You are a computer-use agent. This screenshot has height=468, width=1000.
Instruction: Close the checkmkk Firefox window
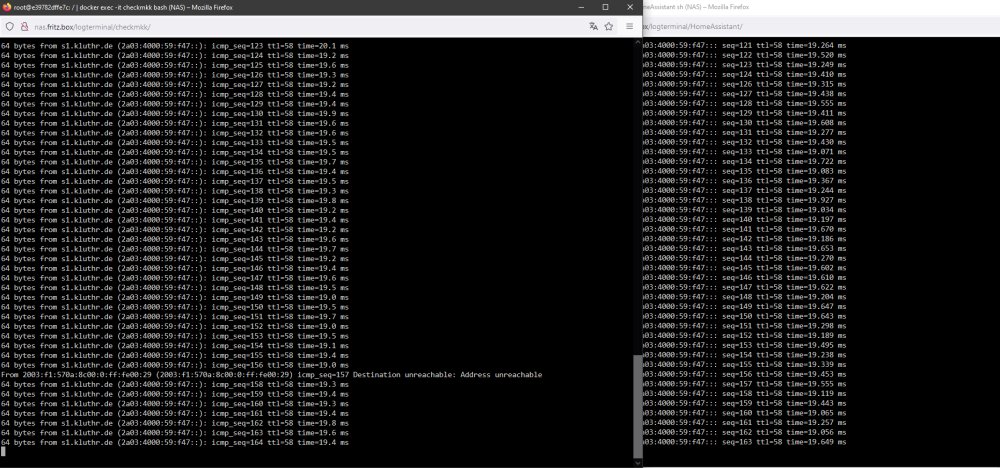pyautogui.click(x=629, y=7)
